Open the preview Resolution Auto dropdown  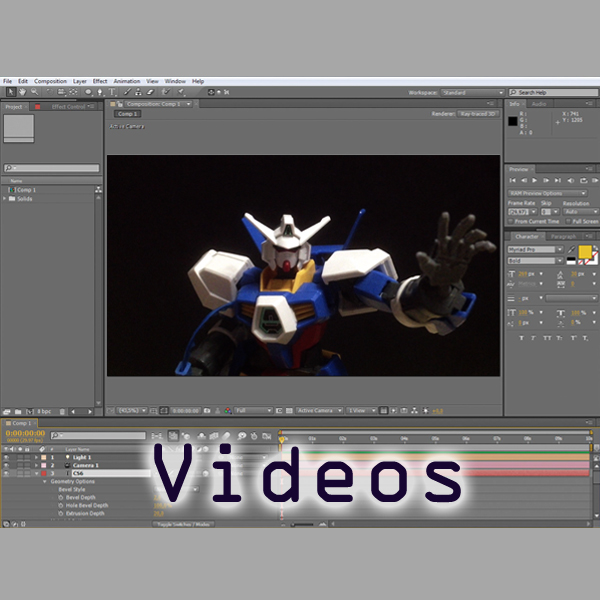pyautogui.click(x=580, y=212)
